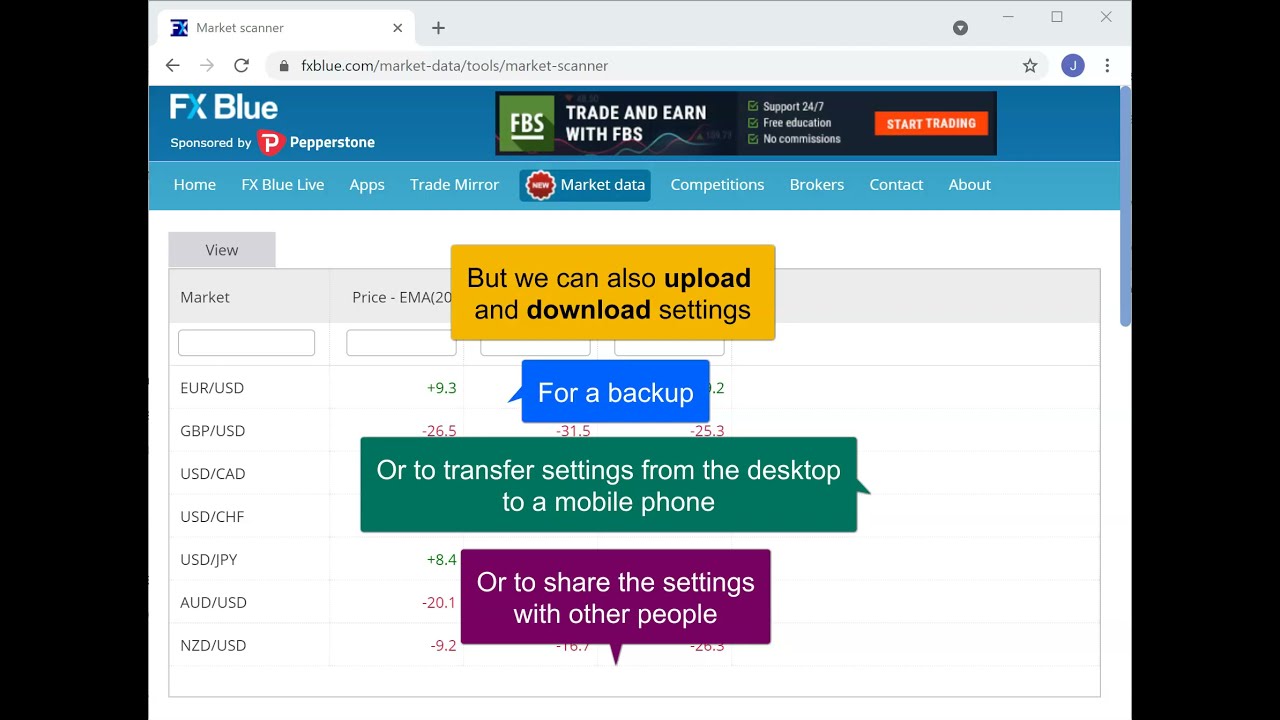Reload the Market scanner page
Image resolution: width=1280 pixels, height=720 pixels.
(x=241, y=66)
